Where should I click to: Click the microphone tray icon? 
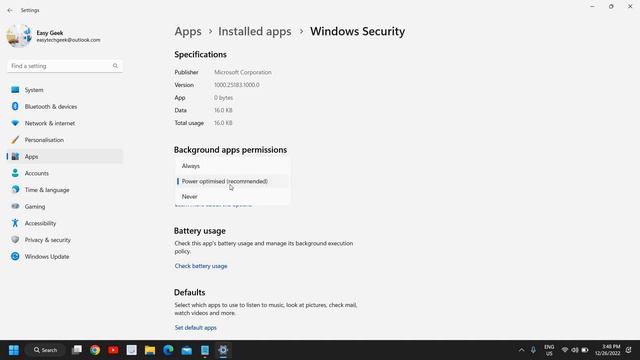click(x=533, y=350)
